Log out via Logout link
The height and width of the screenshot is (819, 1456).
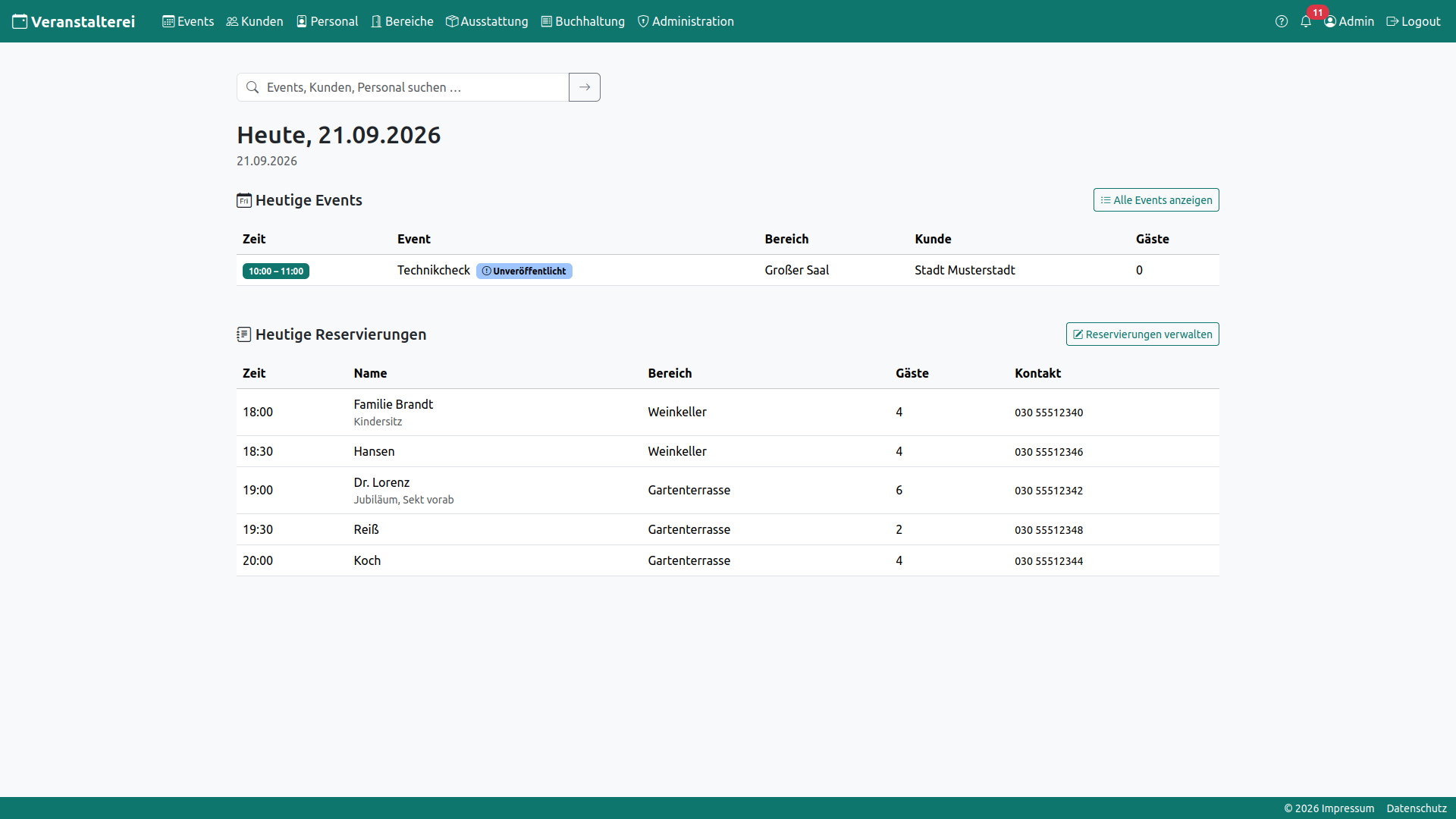tap(1414, 21)
